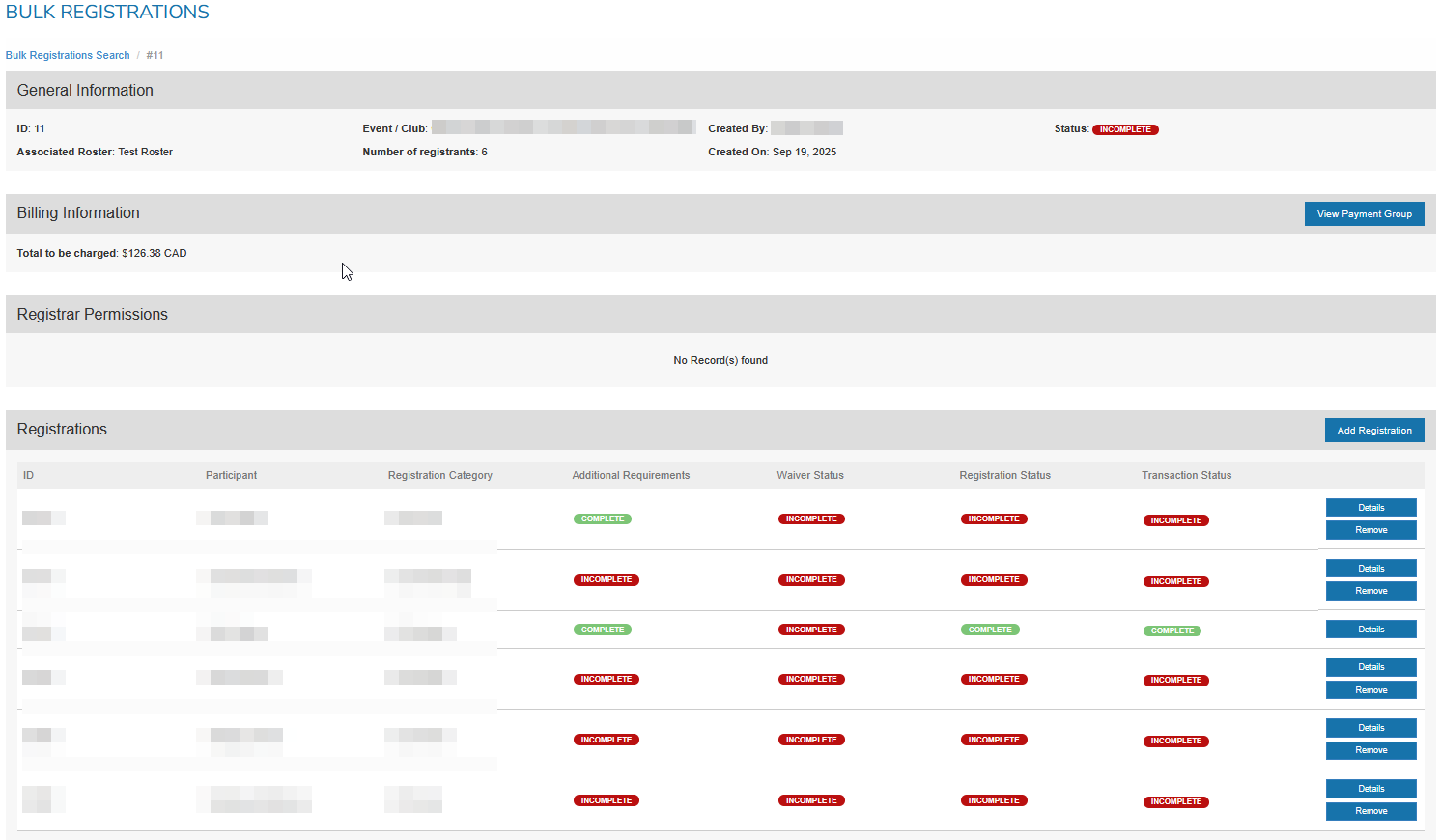The height and width of the screenshot is (840, 1440).
Task: Open Details for the fifth registration row
Action: [1370, 728]
